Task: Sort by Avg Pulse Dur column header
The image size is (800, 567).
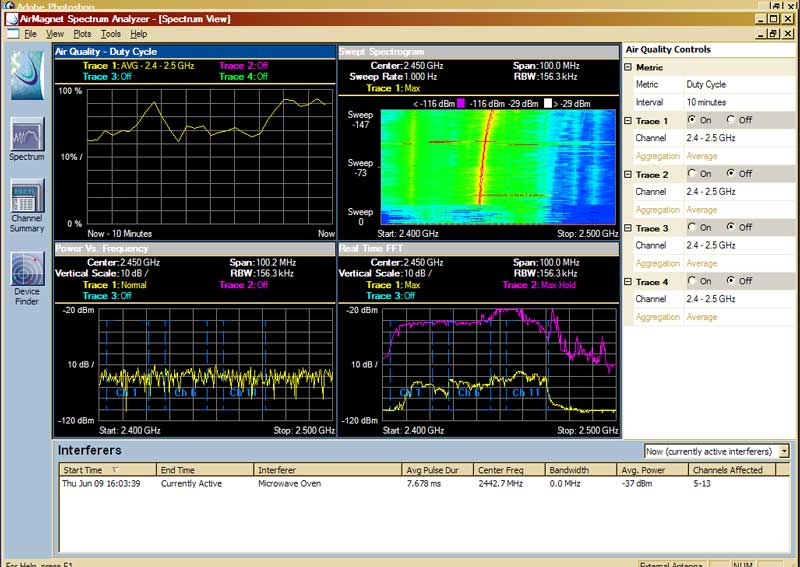Action: 438,470
